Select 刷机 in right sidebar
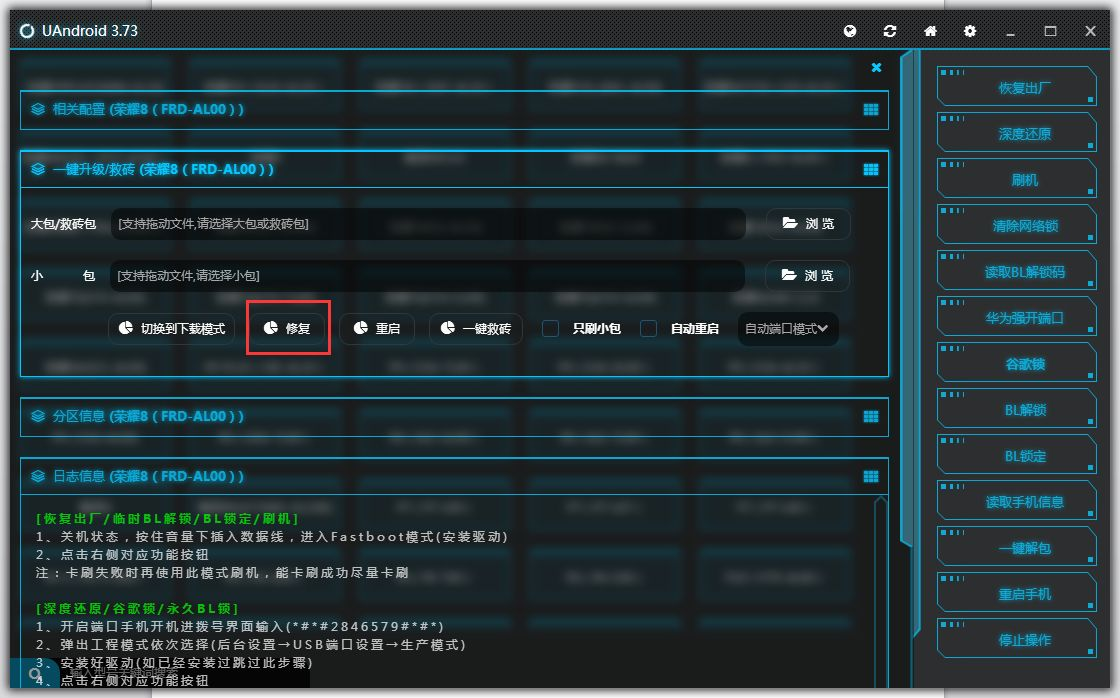The width and height of the screenshot is (1120, 698). coord(1017,179)
